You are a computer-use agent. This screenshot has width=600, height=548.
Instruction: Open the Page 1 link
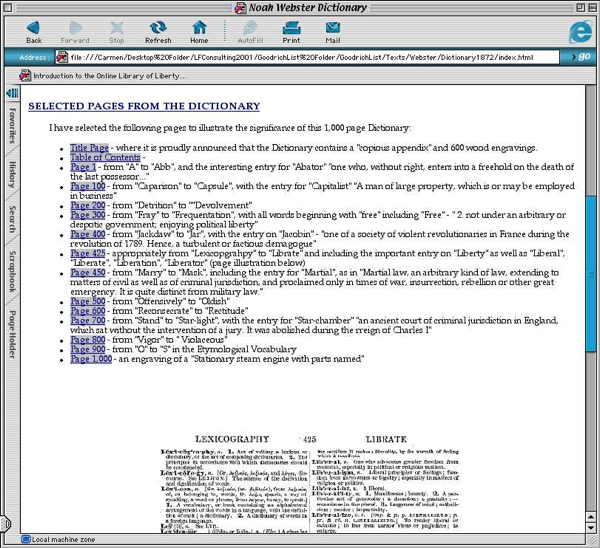coord(83,167)
